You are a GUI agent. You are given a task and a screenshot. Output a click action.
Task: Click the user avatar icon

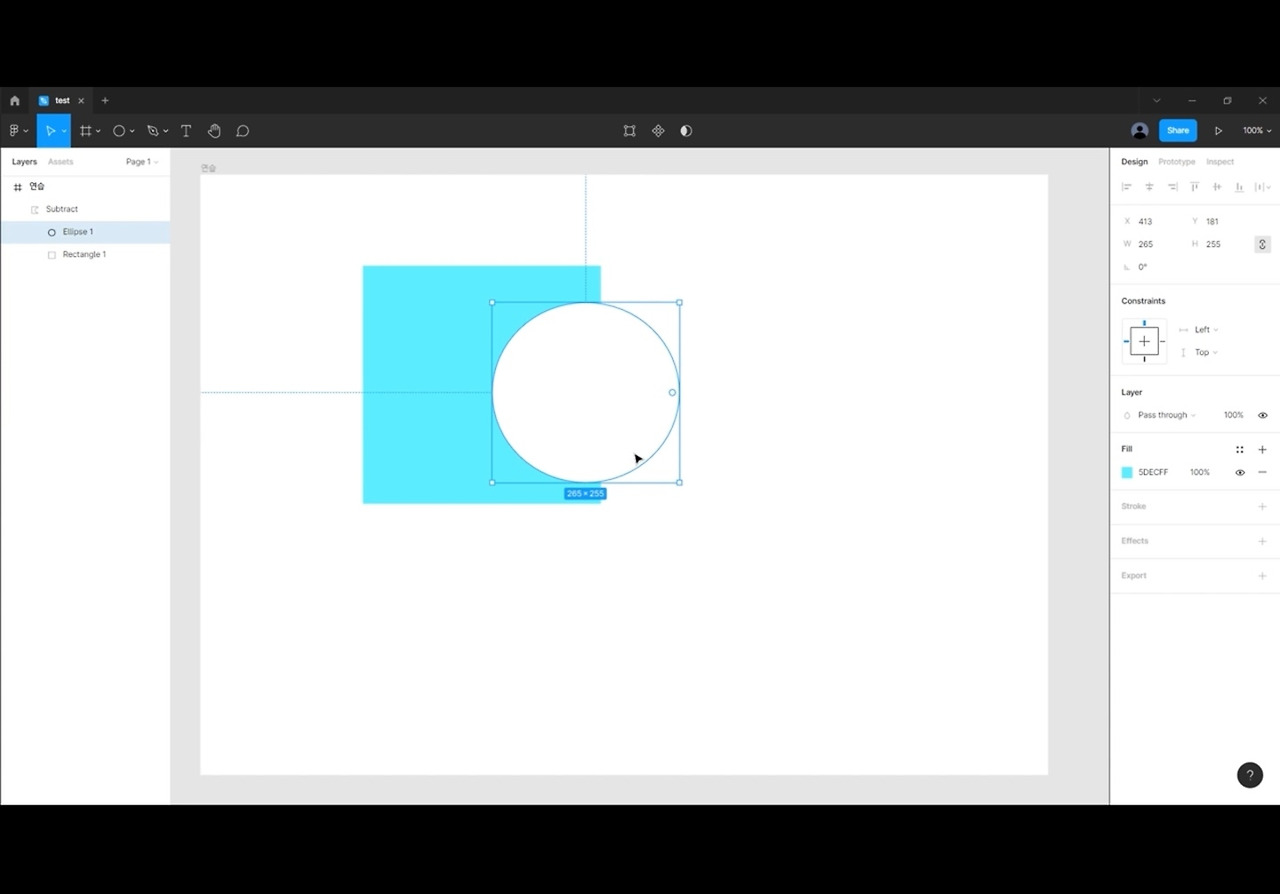click(1139, 131)
